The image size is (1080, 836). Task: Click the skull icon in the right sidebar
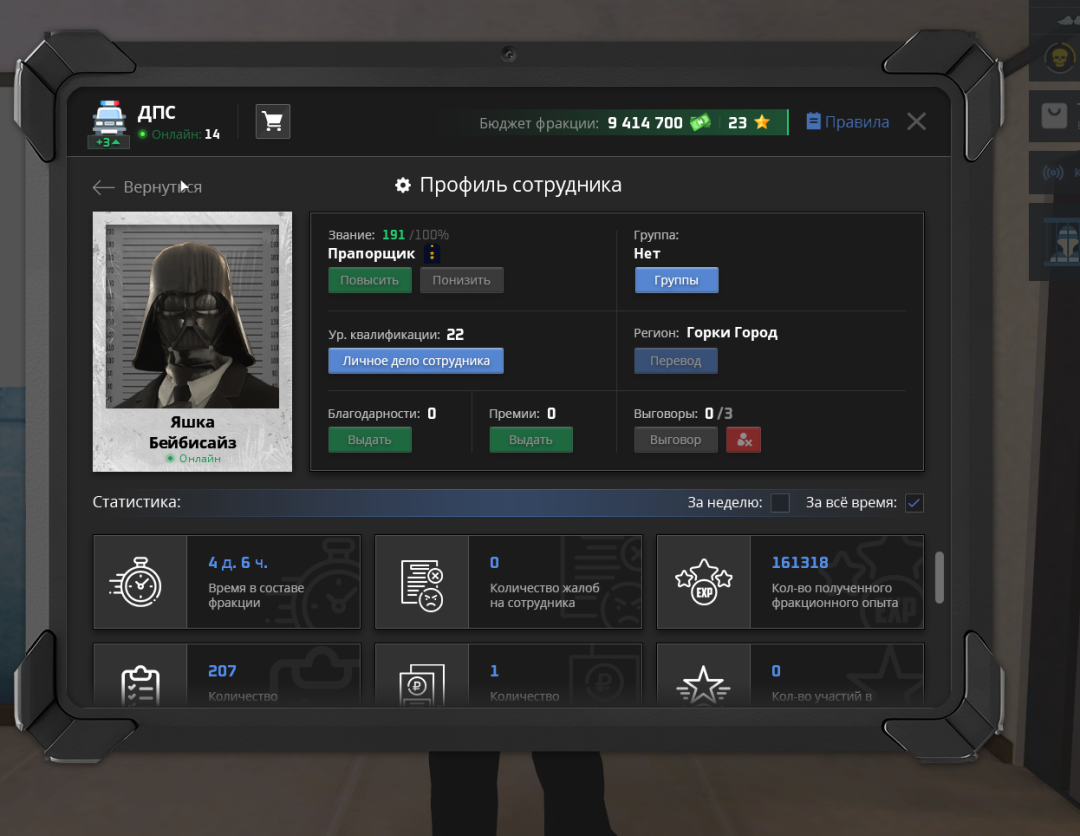pos(1059,58)
